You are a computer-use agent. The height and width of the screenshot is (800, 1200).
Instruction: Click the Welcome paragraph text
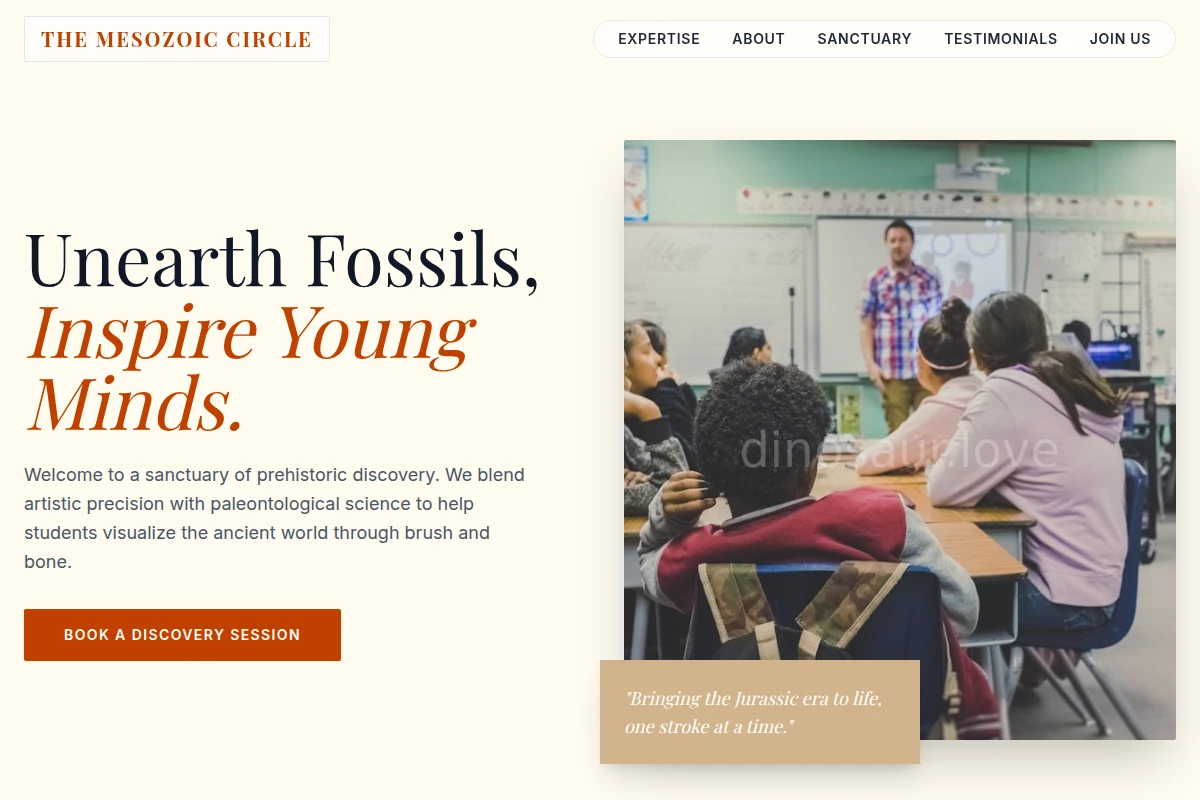tap(277, 518)
